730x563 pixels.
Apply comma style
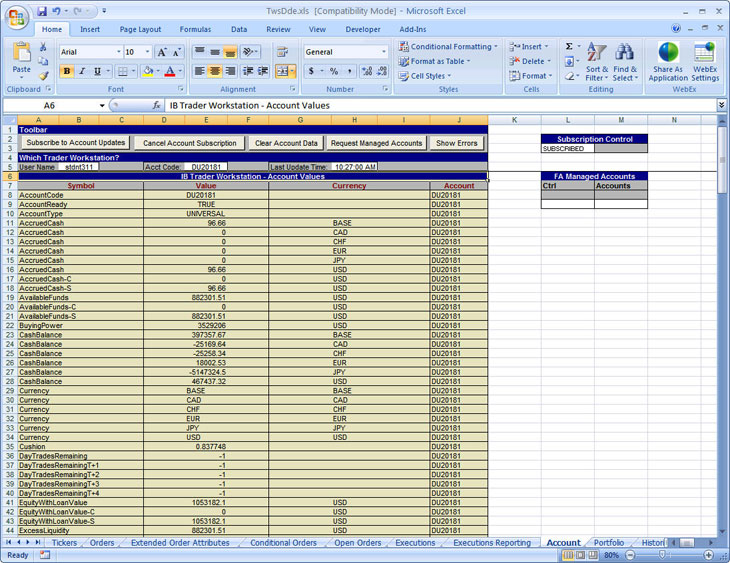(349, 71)
